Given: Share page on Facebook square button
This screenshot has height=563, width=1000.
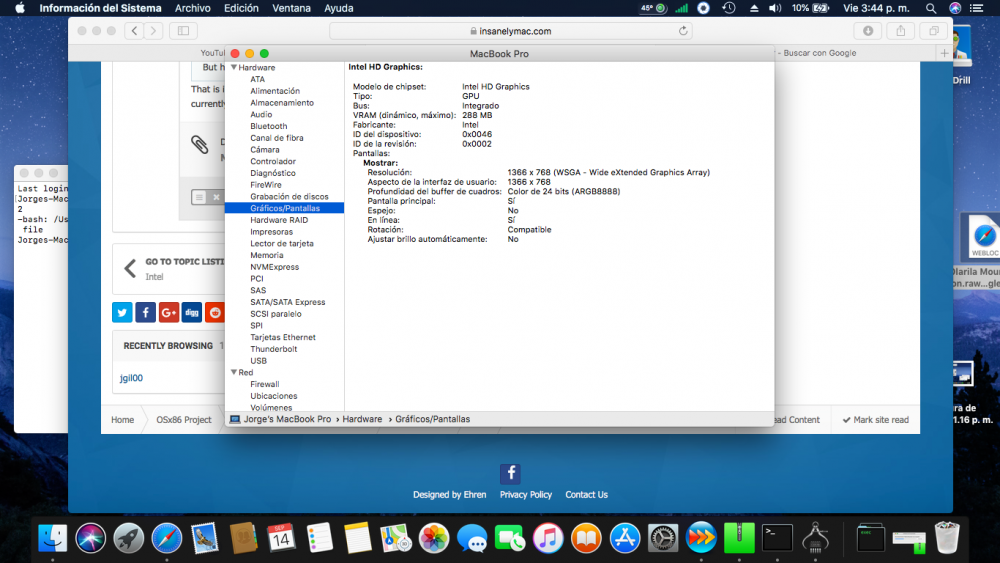Looking at the screenshot, I should 145,312.
